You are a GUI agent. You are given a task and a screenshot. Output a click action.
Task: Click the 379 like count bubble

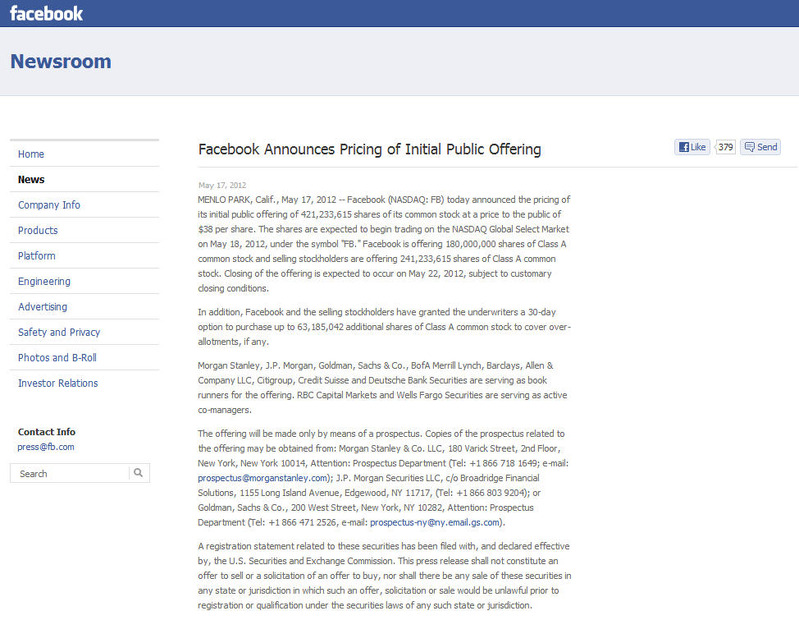725,147
